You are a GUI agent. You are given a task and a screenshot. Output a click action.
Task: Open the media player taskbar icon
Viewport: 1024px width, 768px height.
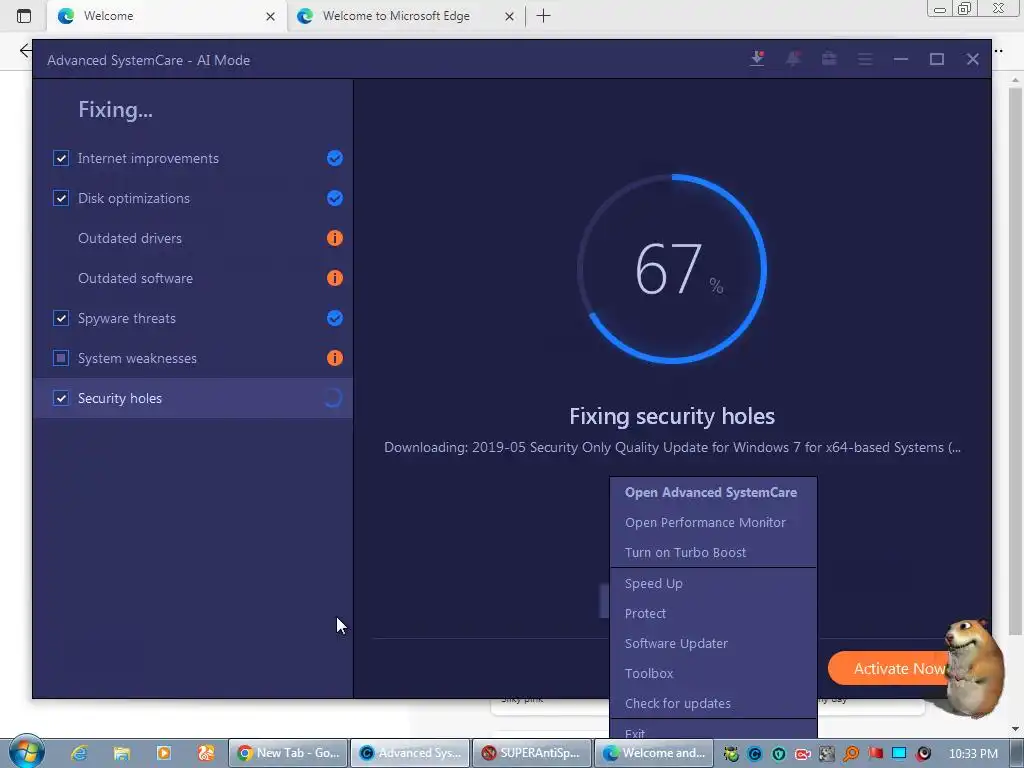163,753
